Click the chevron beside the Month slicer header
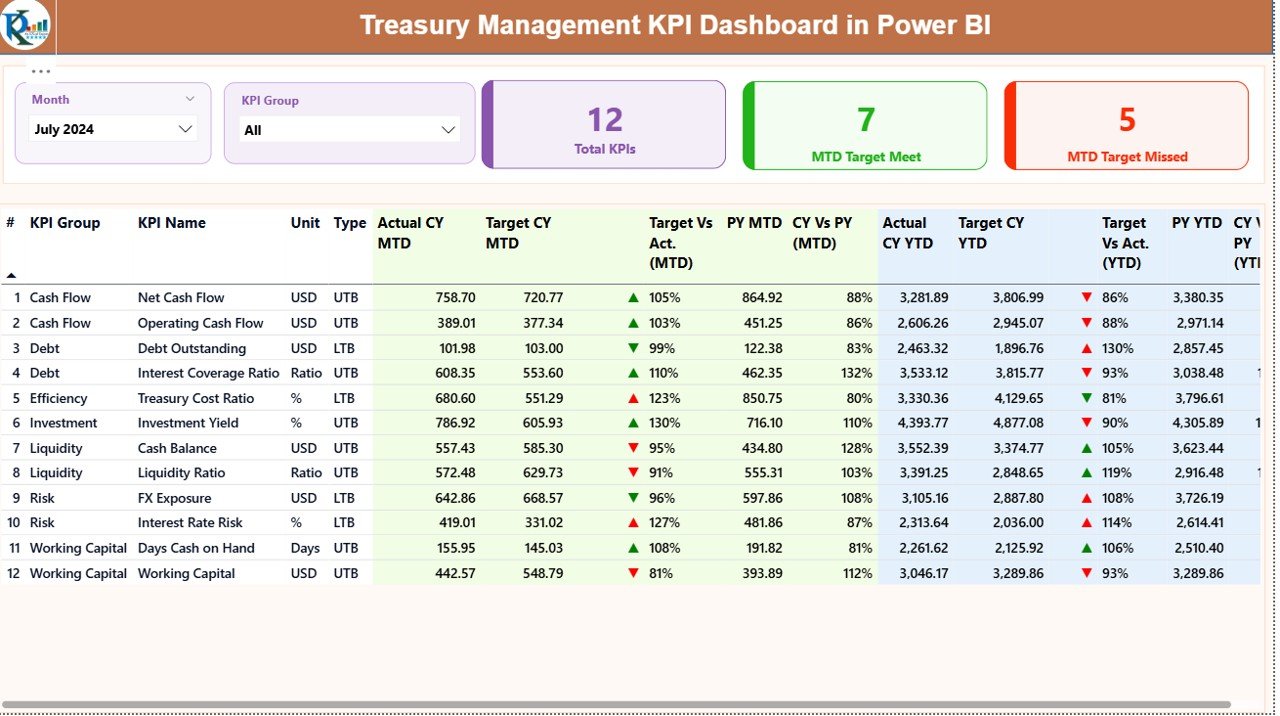 tap(191, 99)
